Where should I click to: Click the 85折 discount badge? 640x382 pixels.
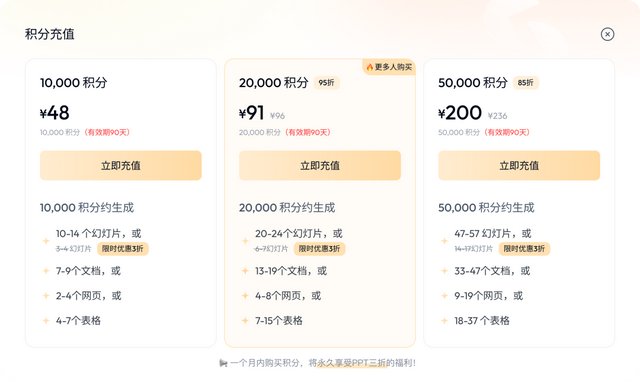[526, 83]
